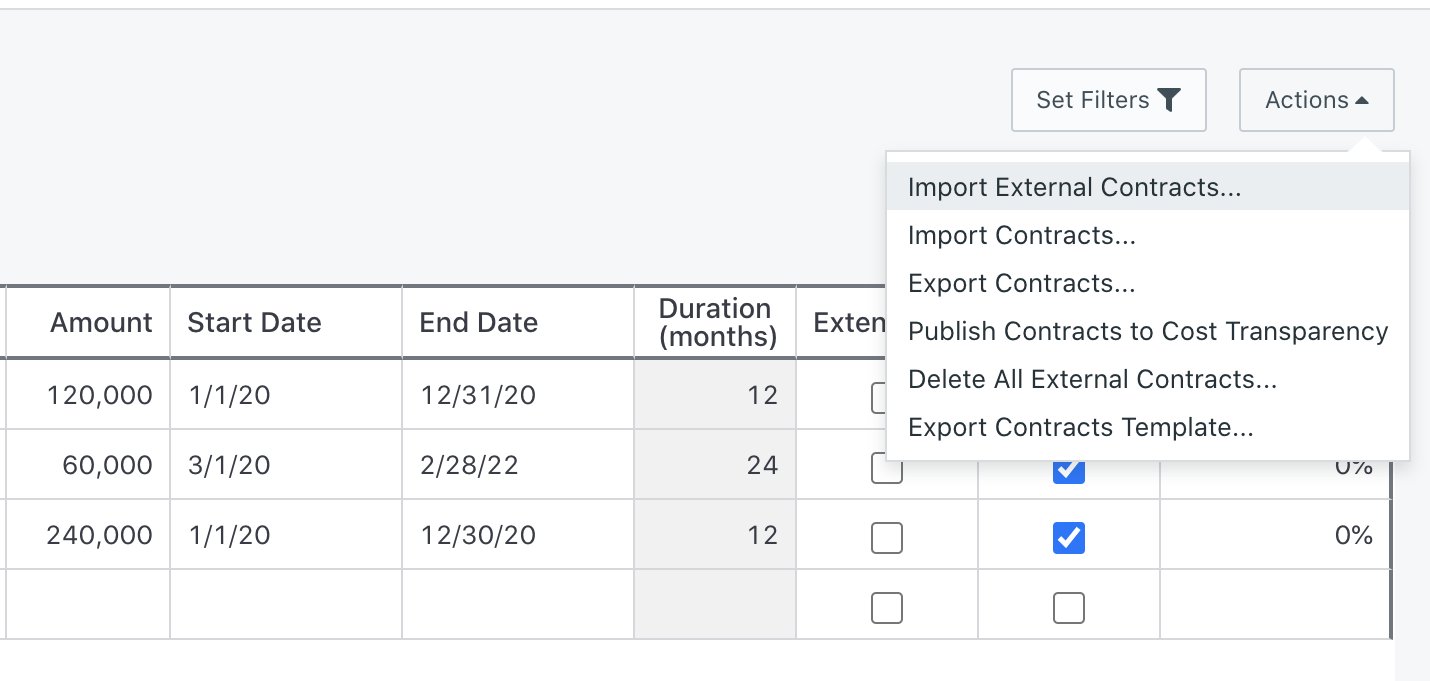The width and height of the screenshot is (1430, 681).
Task: Choose Publish Contracts to Cost Transparency
Action: click(1148, 331)
